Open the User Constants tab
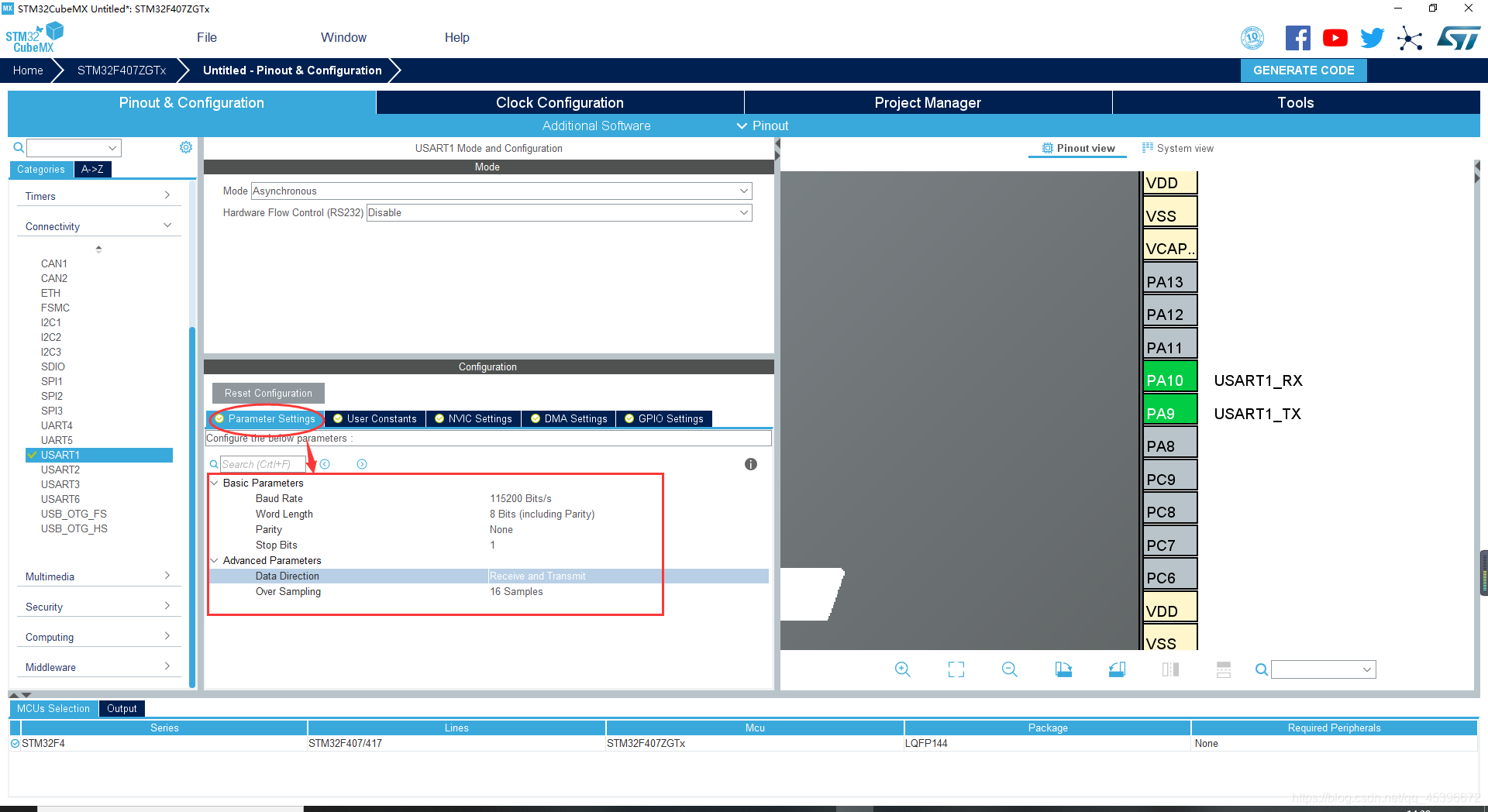This screenshot has width=1488, height=812. [375, 418]
